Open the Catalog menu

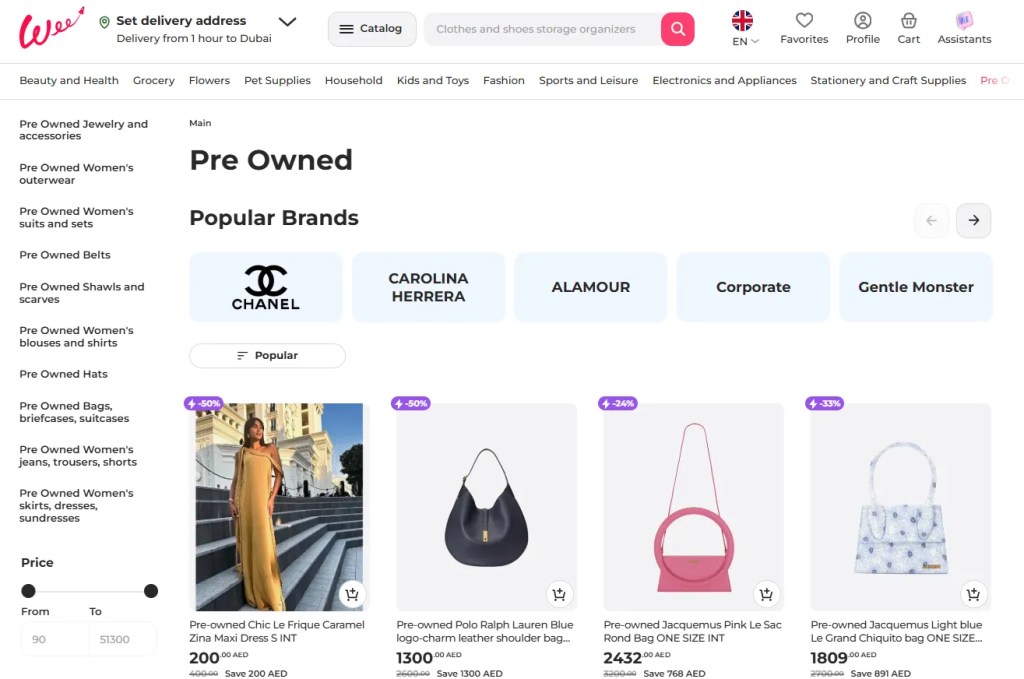(x=370, y=29)
